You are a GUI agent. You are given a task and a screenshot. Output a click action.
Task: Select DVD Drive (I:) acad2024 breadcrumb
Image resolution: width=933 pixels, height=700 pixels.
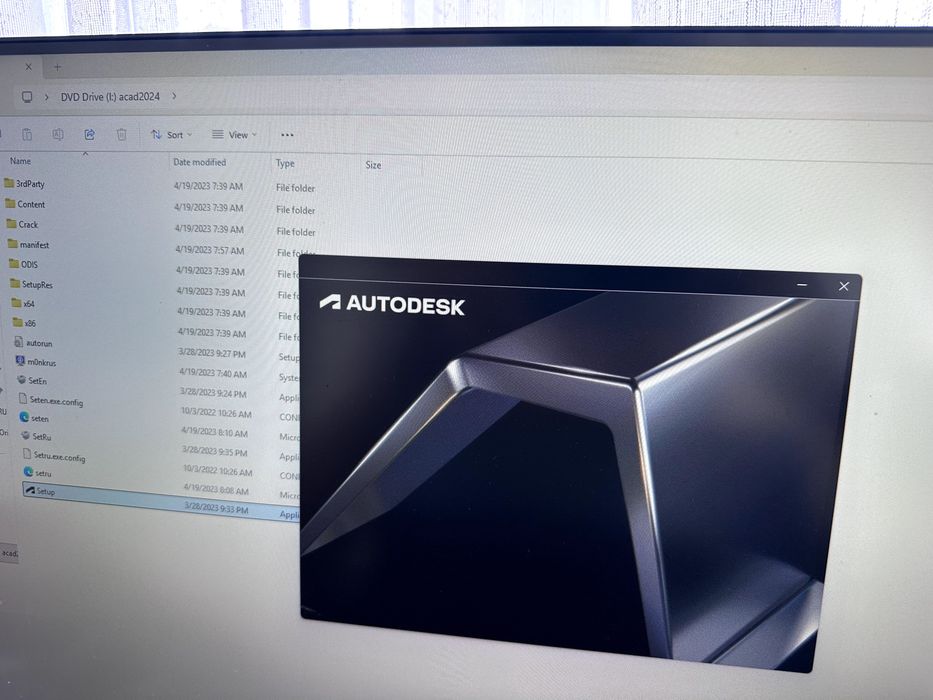coord(110,96)
